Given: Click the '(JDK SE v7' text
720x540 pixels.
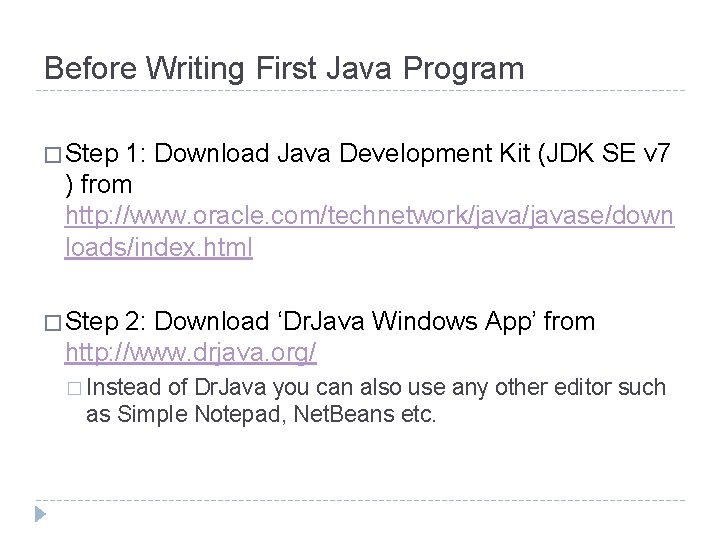Looking at the screenshot, I should pyautogui.click(x=611, y=155).
